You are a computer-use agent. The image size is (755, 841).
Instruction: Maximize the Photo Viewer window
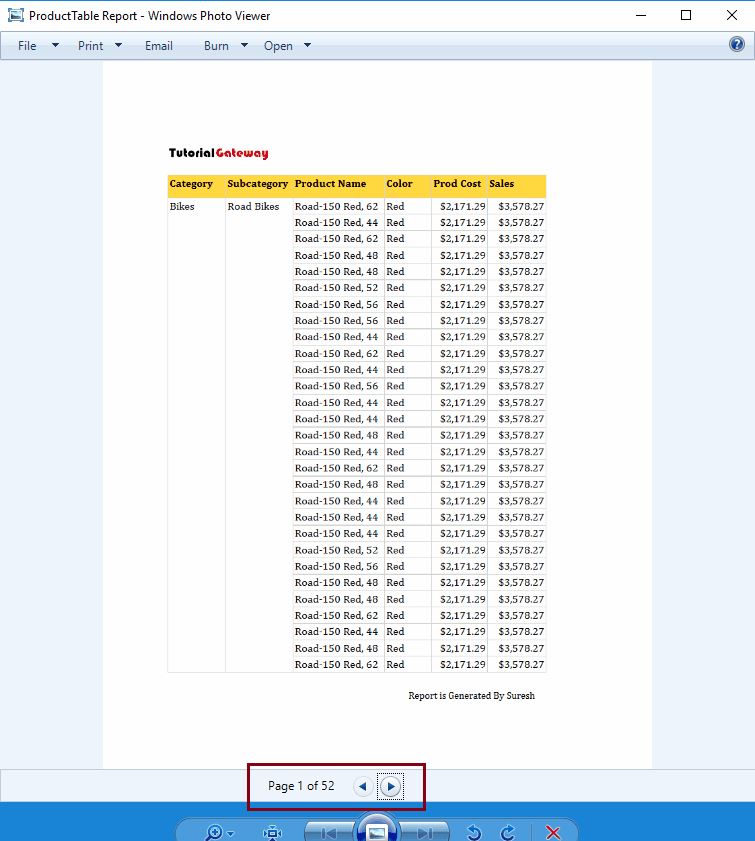point(686,15)
